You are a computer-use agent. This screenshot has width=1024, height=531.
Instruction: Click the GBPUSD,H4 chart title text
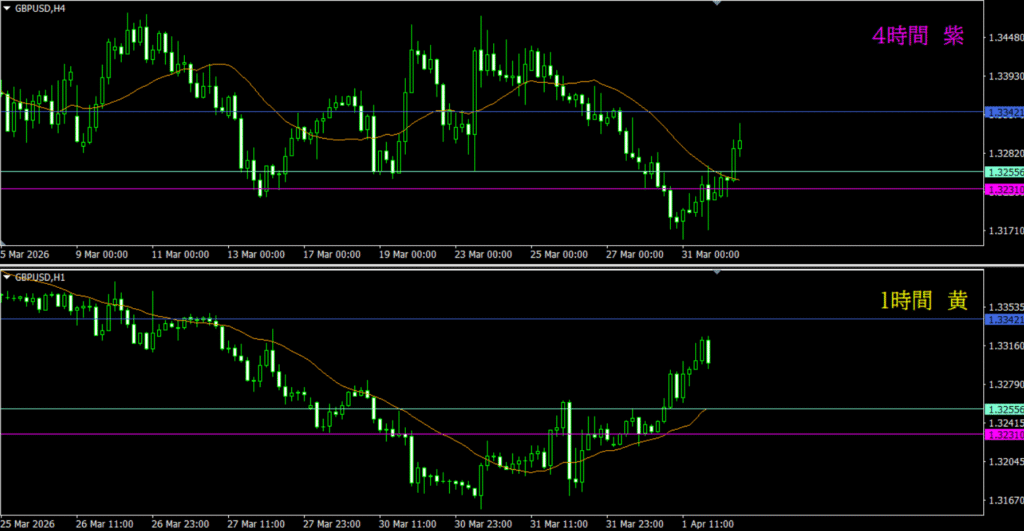click(x=42, y=7)
